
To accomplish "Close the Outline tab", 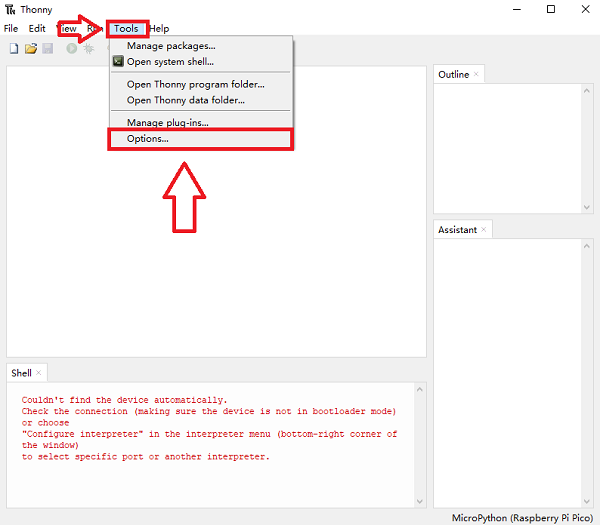I will [x=476, y=74].
